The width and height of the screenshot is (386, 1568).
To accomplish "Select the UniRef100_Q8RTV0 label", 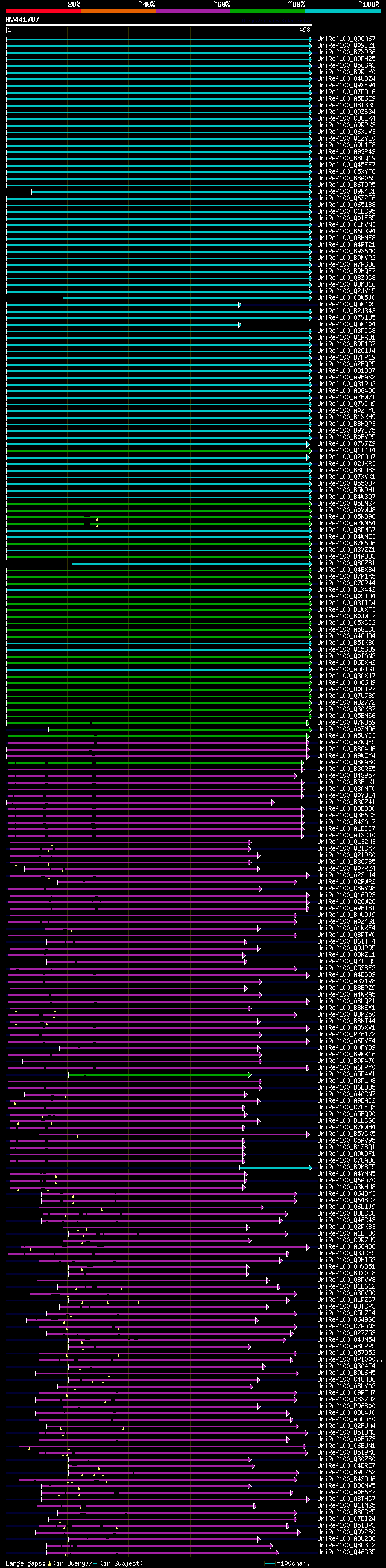I will pos(346,936).
